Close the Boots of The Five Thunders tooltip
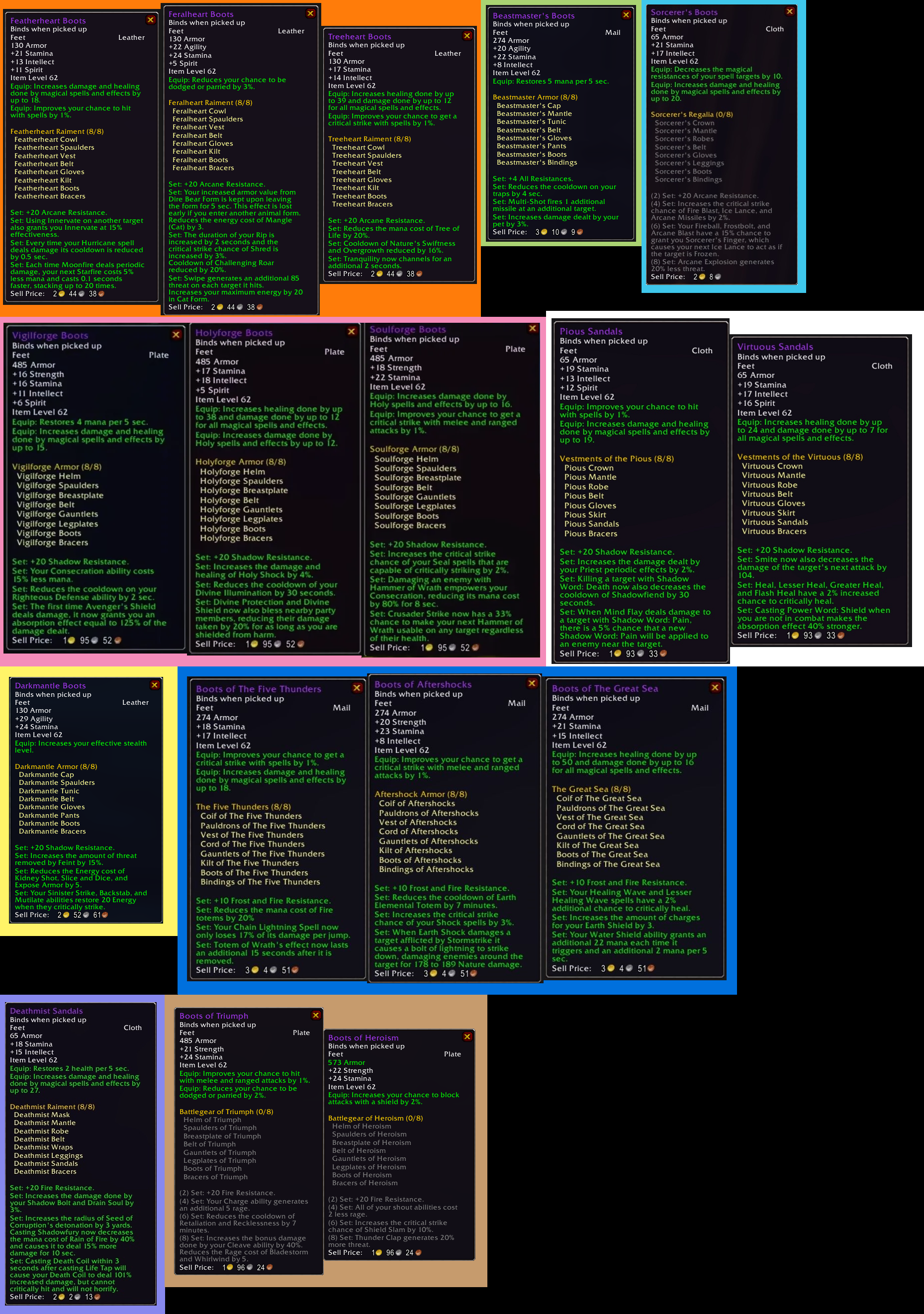Viewport: 924px width, 1314px height. coord(357,688)
